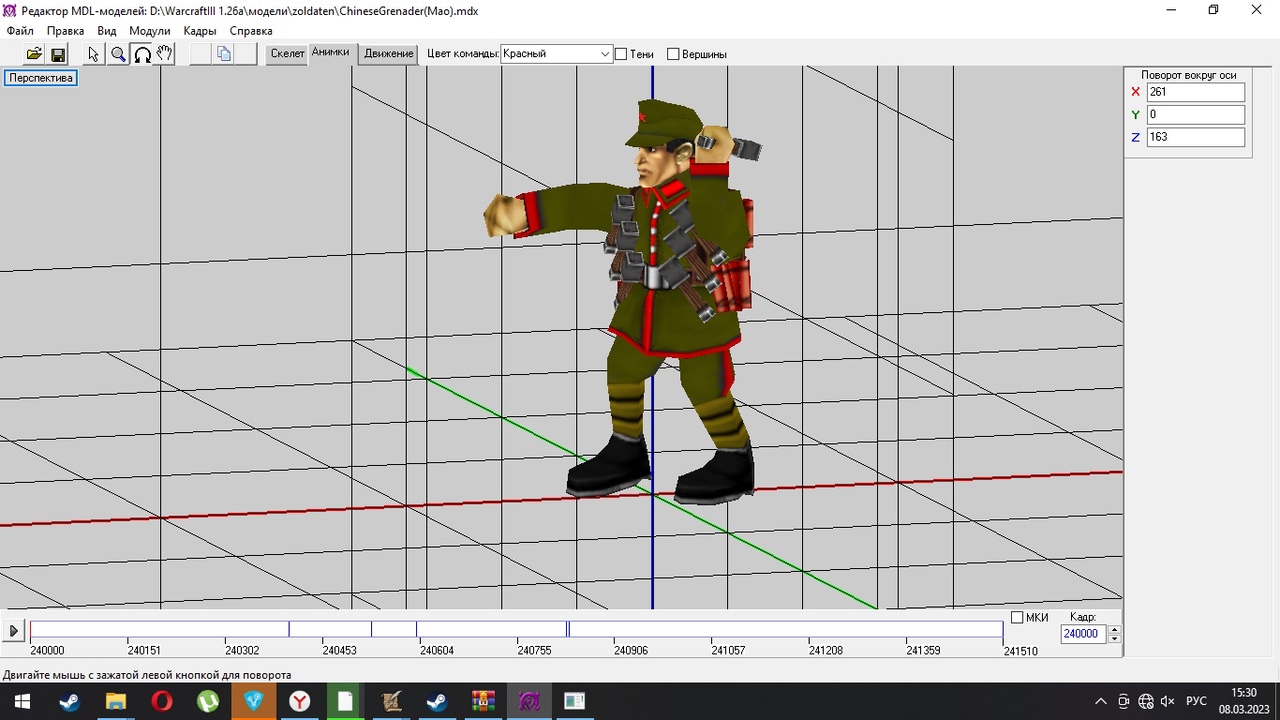
Task: Click the 241057 label under the timeline
Action: [x=728, y=651]
